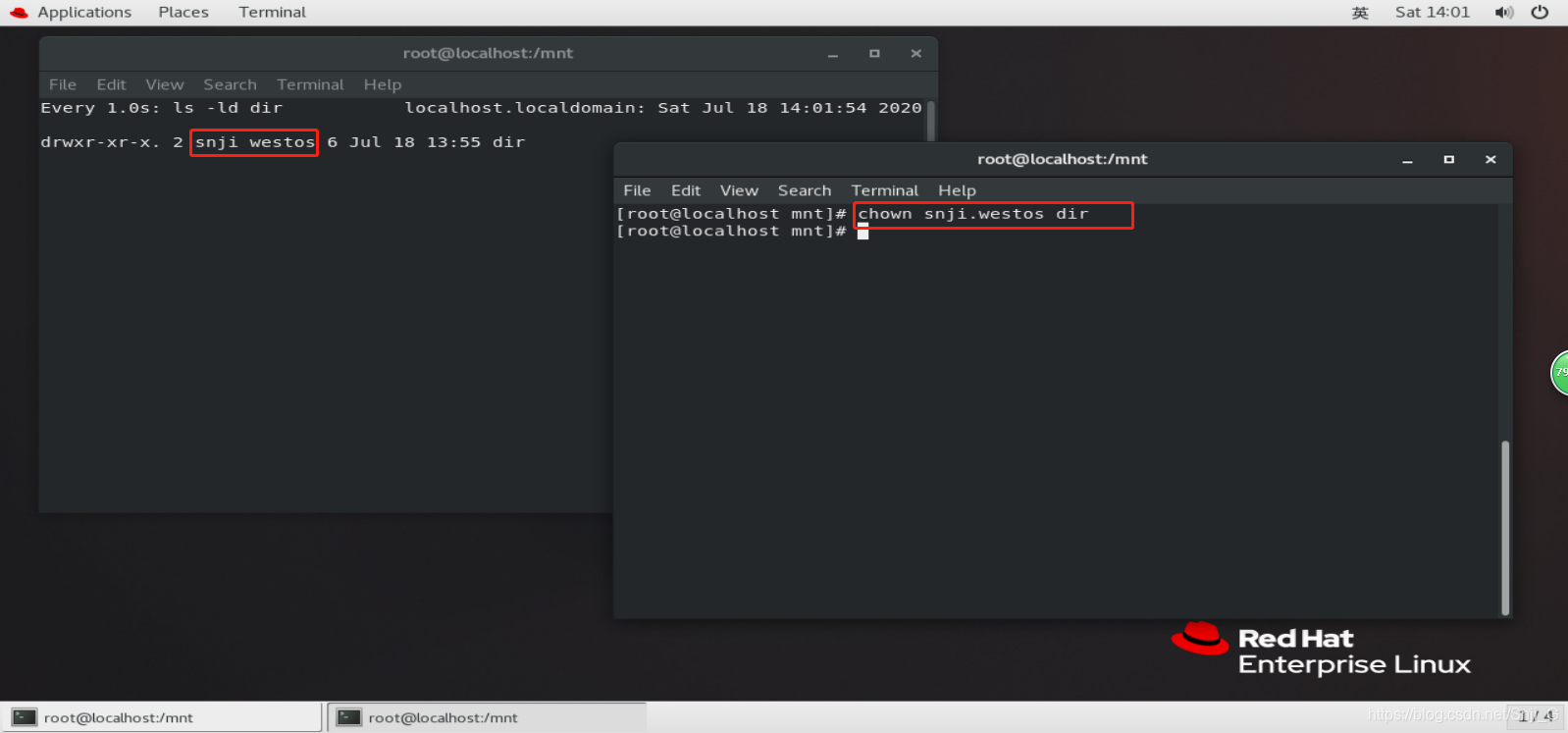Minimize the back terminal window
Screen dimensions: 1568x733
pyautogui.click(x=832, y=54)
